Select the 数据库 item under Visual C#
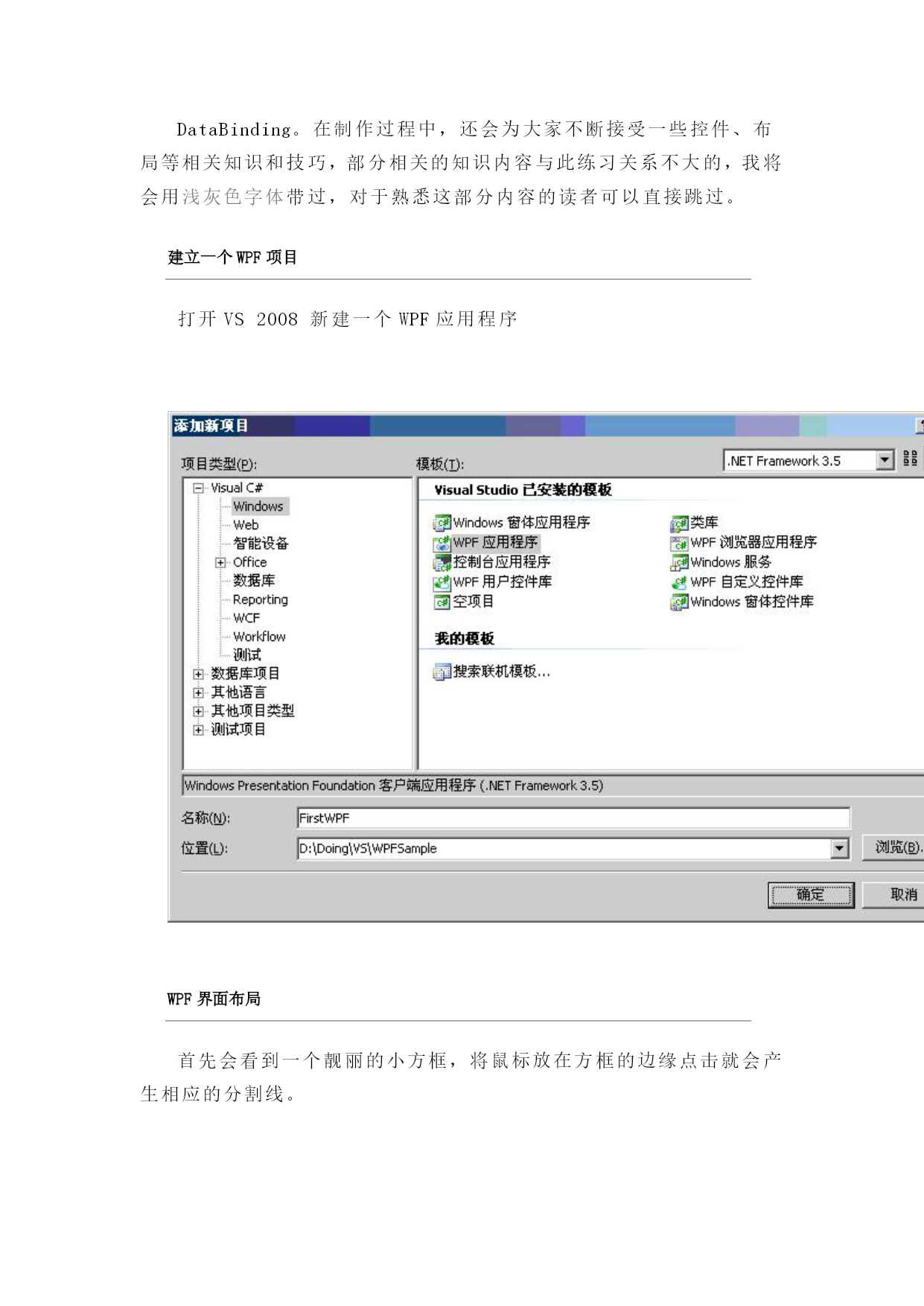 pyautogui.click(x=254, y=580)
